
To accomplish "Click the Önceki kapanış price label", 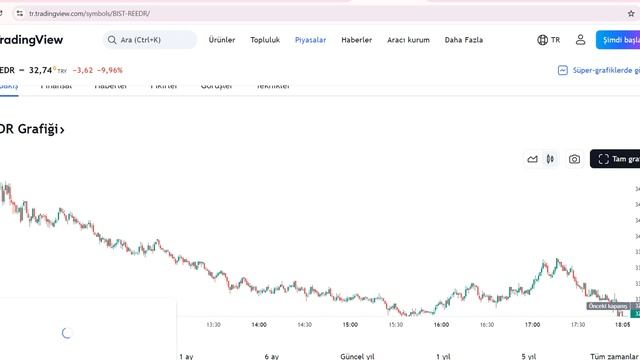I will point(608,306).
